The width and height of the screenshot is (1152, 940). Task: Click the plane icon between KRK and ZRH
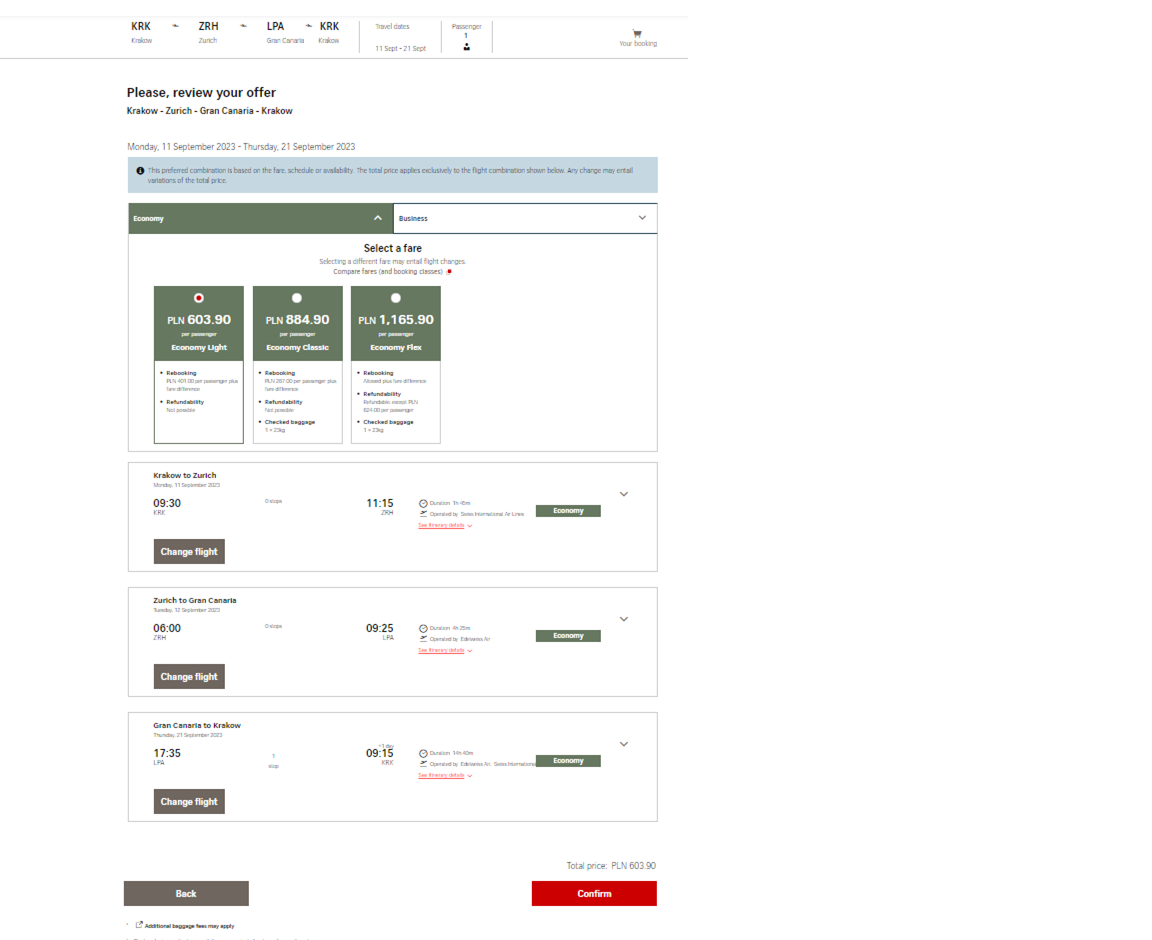click(x=175, y=26)
